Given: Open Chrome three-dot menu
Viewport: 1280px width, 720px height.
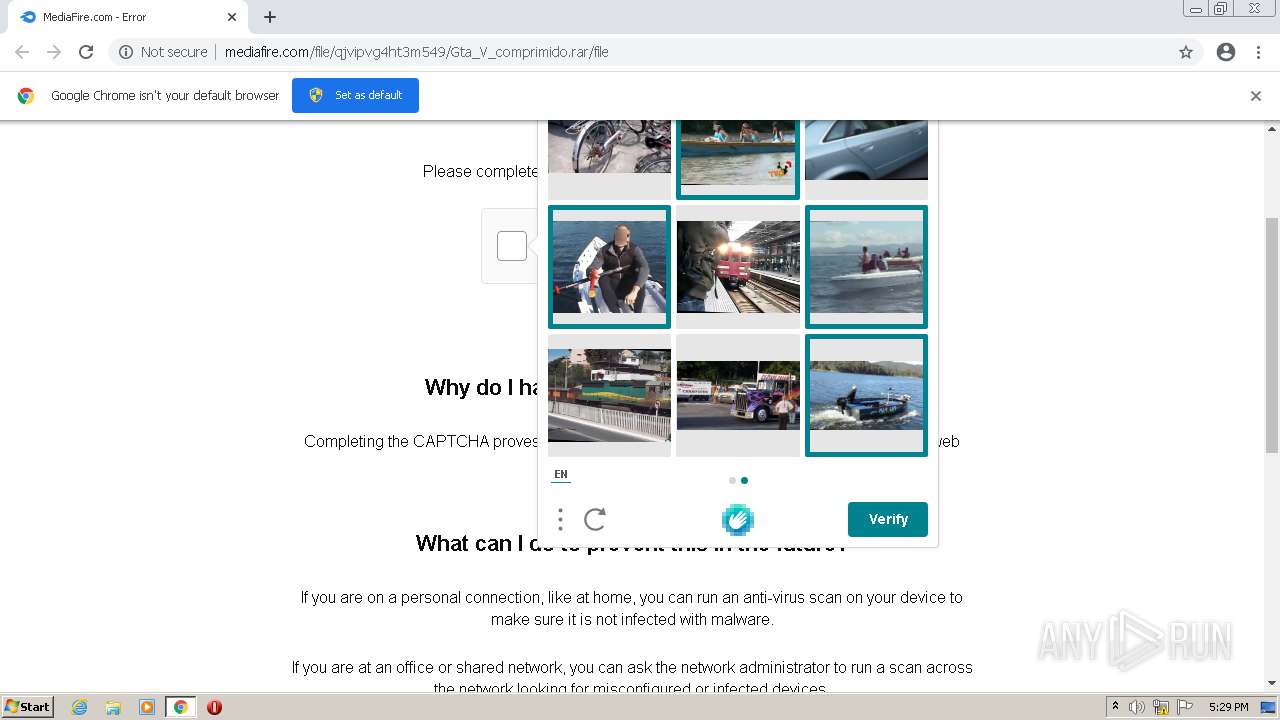Looking at the screenshot, I should click(1258, 52).
